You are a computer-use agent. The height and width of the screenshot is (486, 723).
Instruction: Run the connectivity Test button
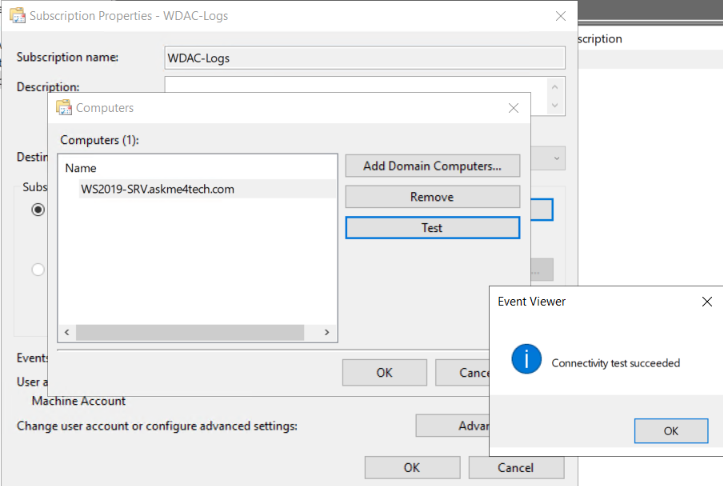pos(432,228)
